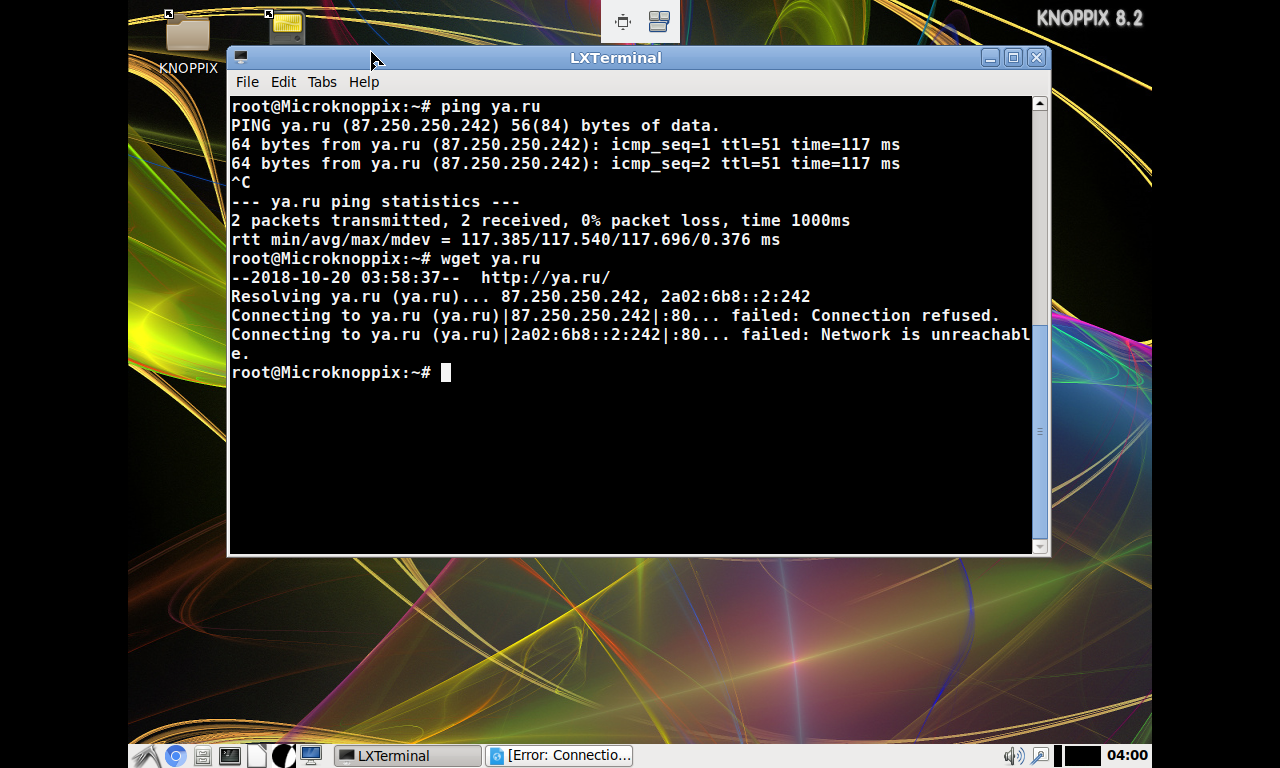Open the file manager cabinet icon
This screenshot has height=768, width=1280.
(203, 756)
